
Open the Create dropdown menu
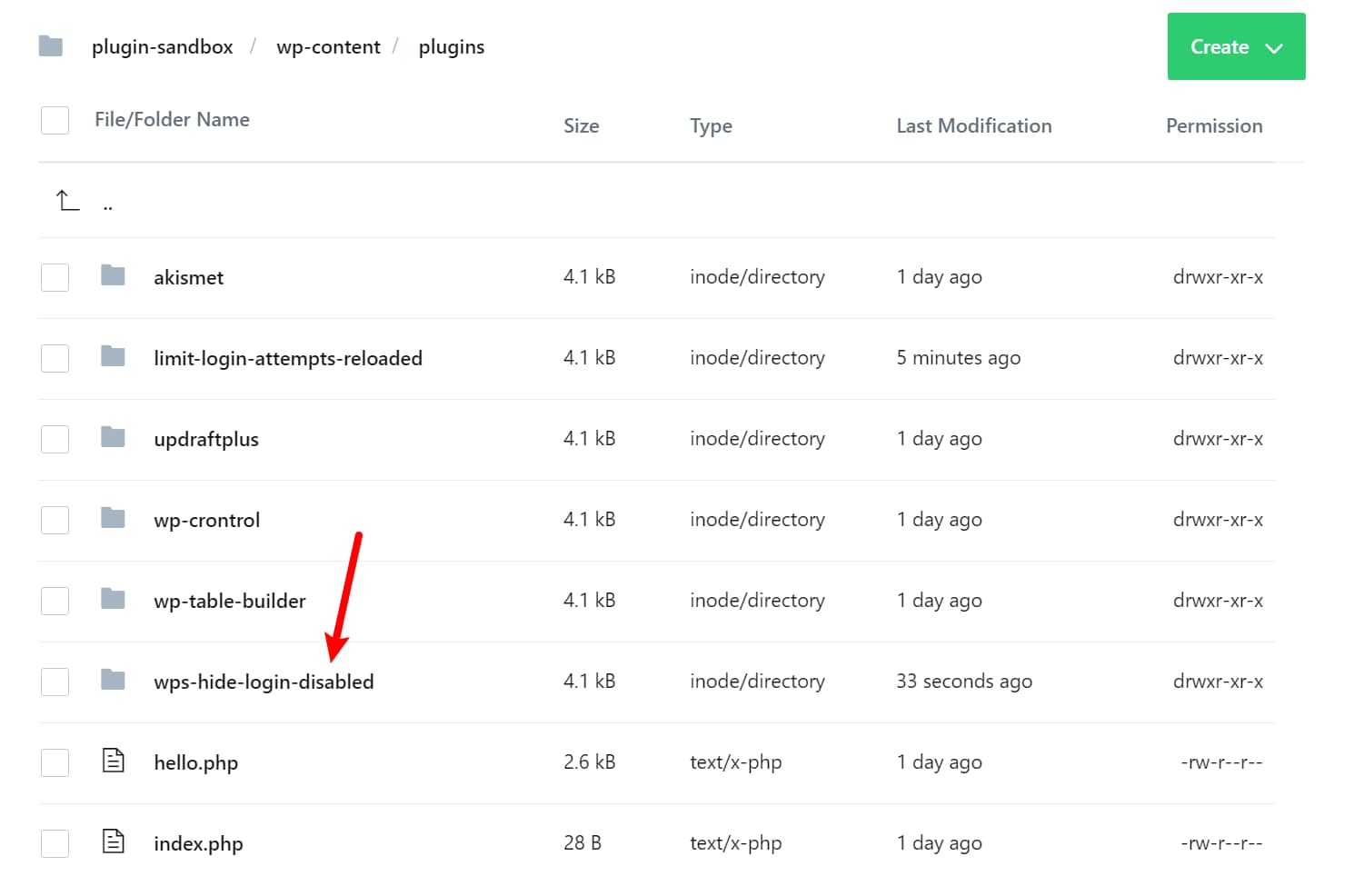(1236, 46)
